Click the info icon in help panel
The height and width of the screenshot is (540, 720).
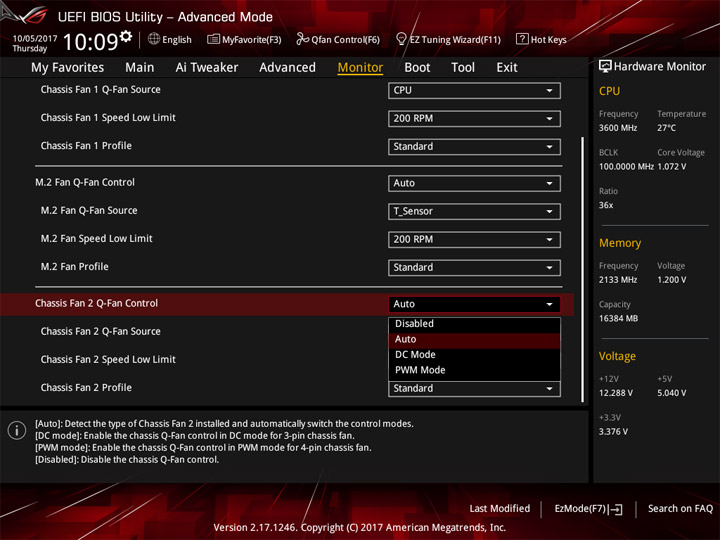click(17, 431)
